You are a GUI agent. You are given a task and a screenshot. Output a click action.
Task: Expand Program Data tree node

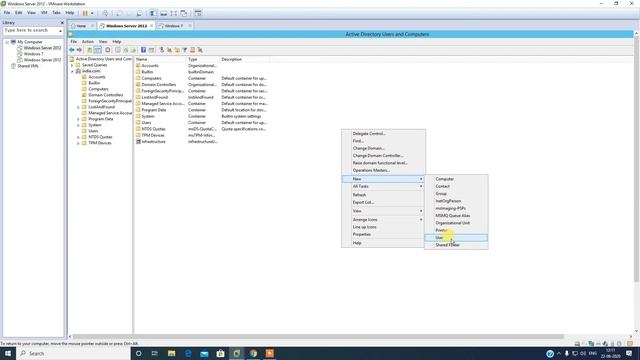78,119
